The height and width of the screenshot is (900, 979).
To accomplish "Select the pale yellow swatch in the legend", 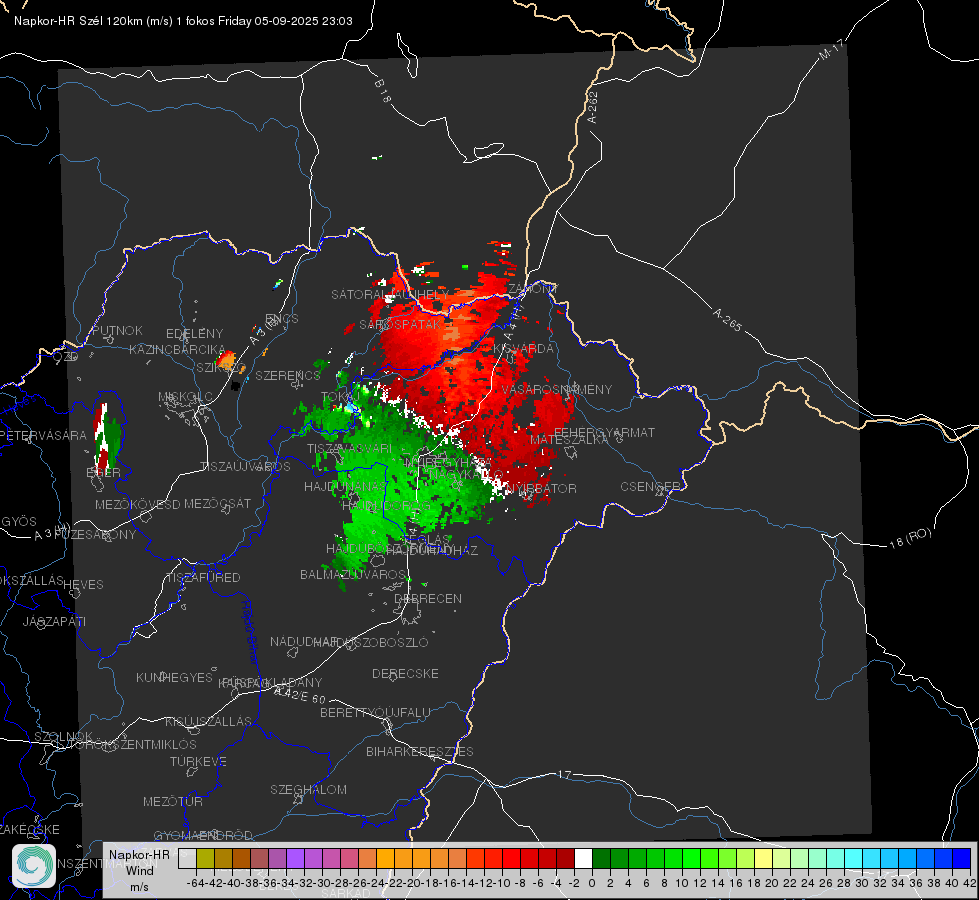I will 764,858.
